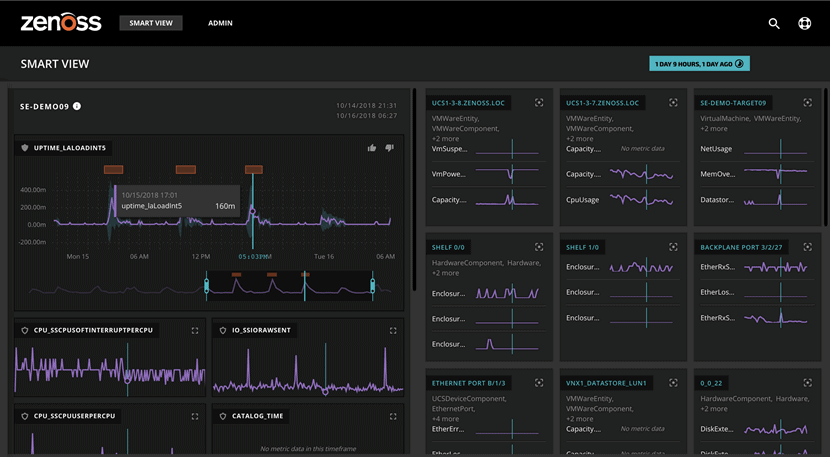Image resolution: width=830 pixels, height=457 pixels.
Task: Open the UCS1-3-7.ZENOSS.LOC entity link
Action: 602,103
